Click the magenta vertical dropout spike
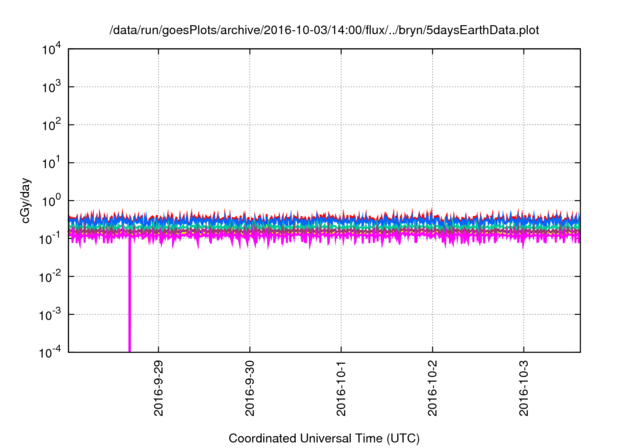Image resolution: width=640 pixels, height=448 pixels. [130, 296]
